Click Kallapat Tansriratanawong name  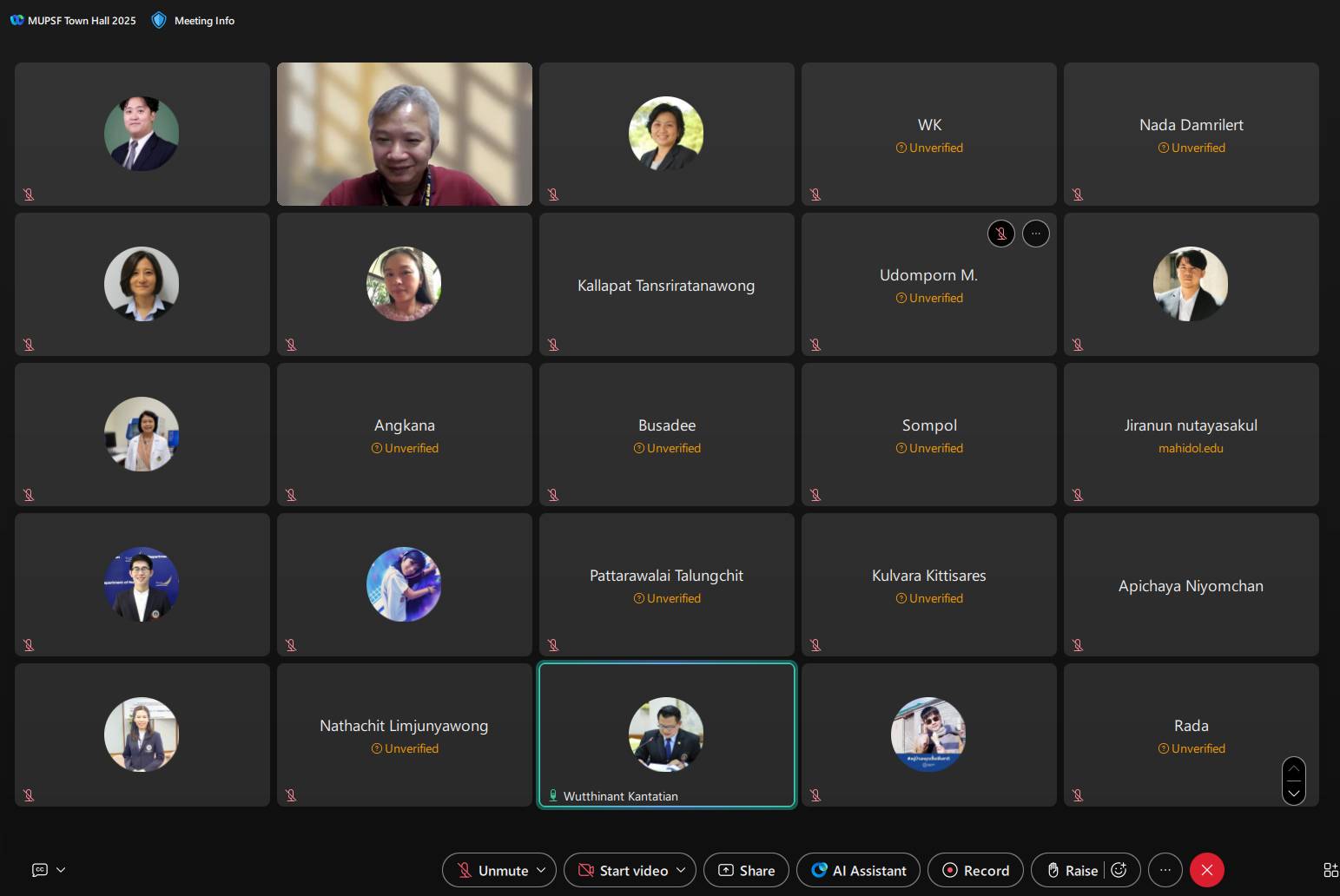pos(666,286)
